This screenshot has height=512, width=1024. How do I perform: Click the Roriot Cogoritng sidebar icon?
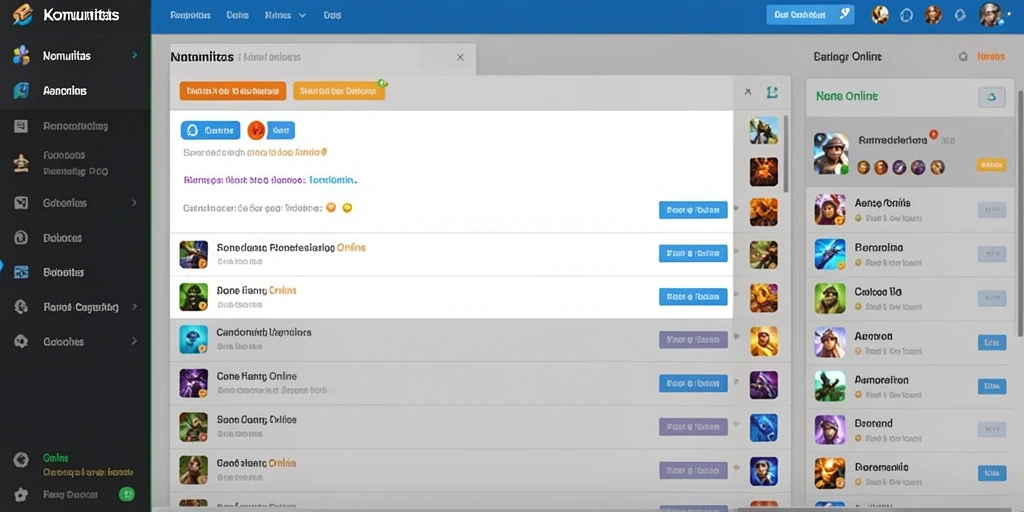pyautogui.click(x=21, y=307)
